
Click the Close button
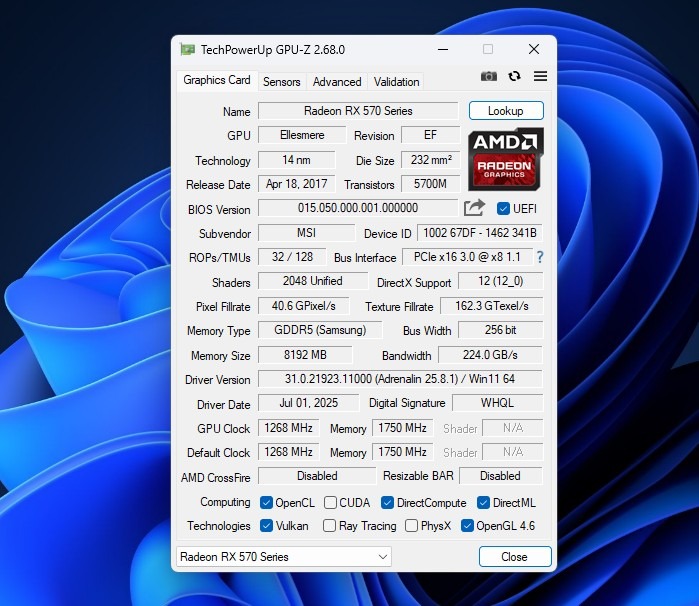515,557
